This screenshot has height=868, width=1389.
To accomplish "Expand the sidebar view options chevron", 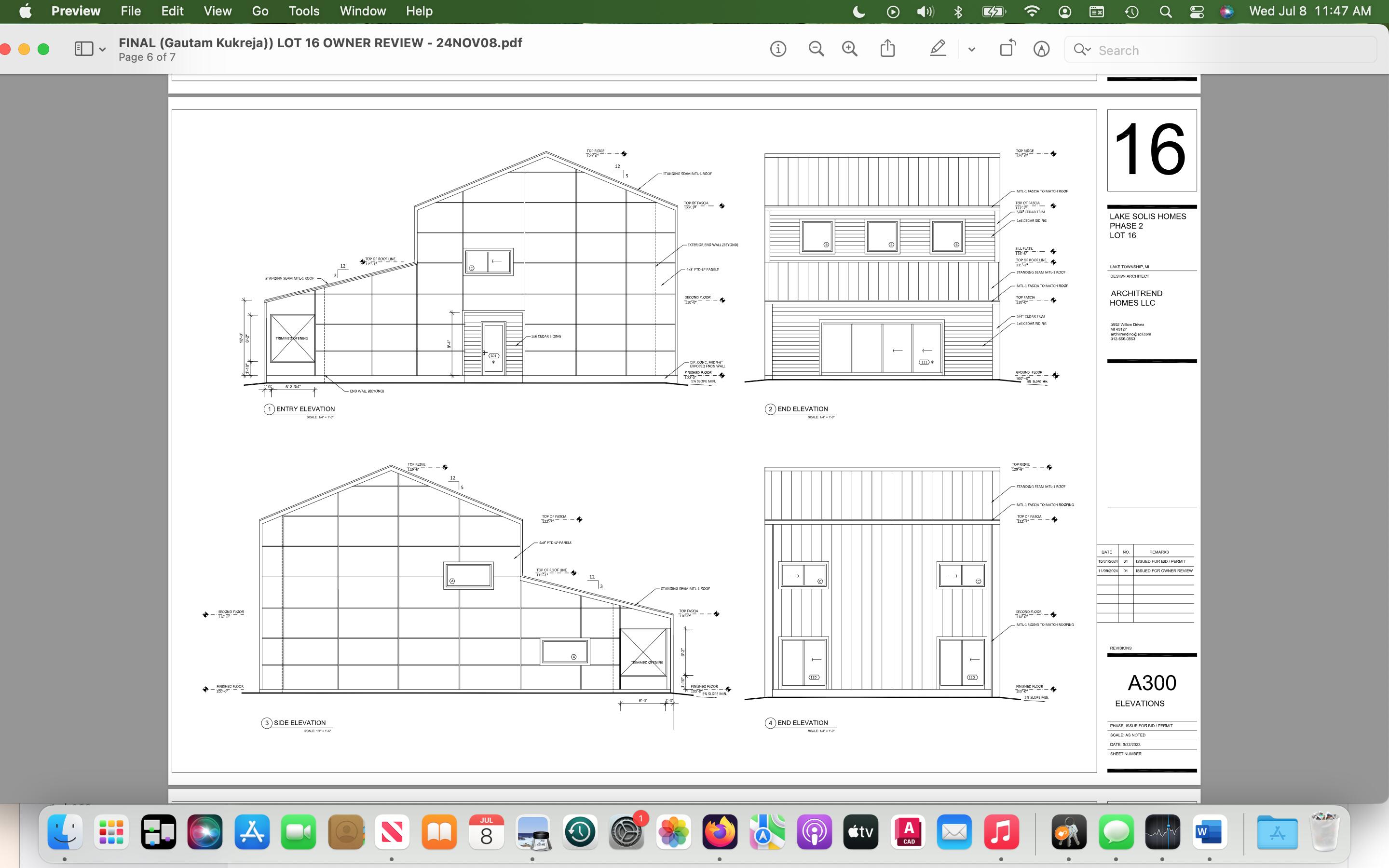I will coord(102,49).
